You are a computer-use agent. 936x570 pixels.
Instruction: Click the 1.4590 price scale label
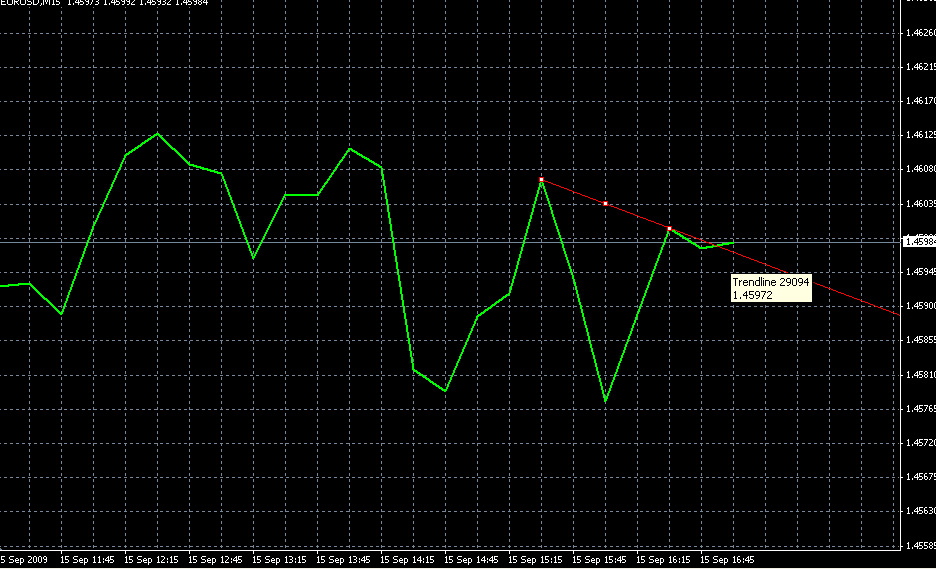click(920, 306)
